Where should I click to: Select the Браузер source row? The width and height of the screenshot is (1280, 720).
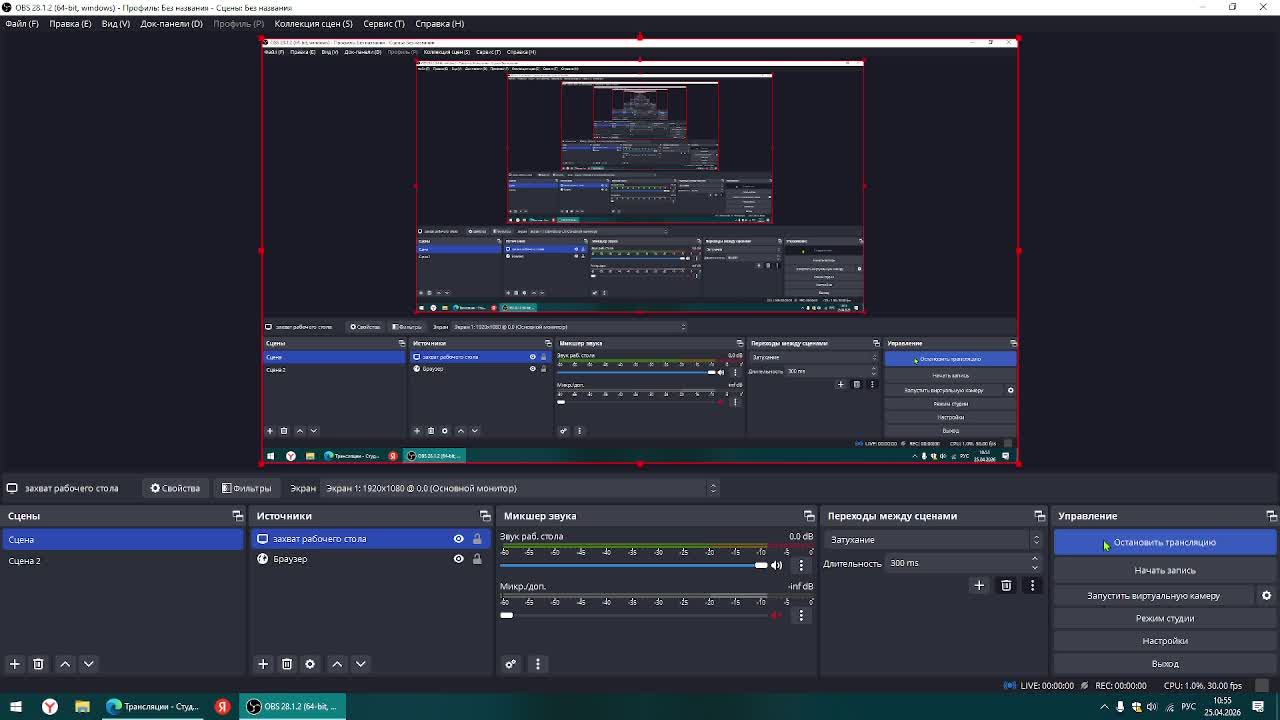[370, 559]
